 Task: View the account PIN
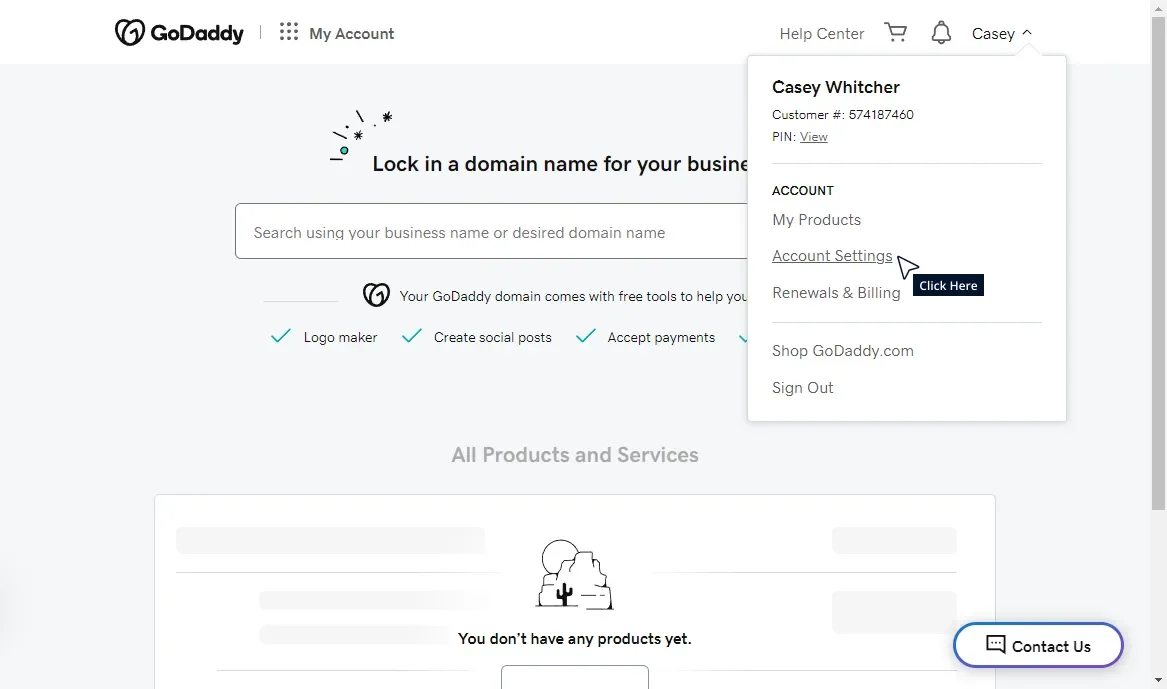814,136
